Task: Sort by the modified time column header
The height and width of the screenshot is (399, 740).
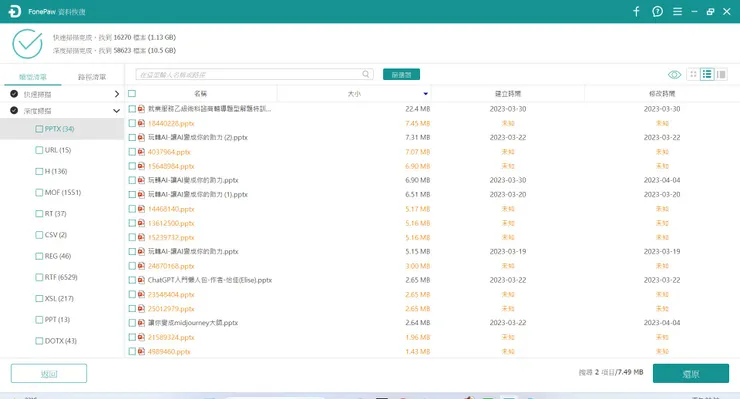Action: (x=662, y=94)
